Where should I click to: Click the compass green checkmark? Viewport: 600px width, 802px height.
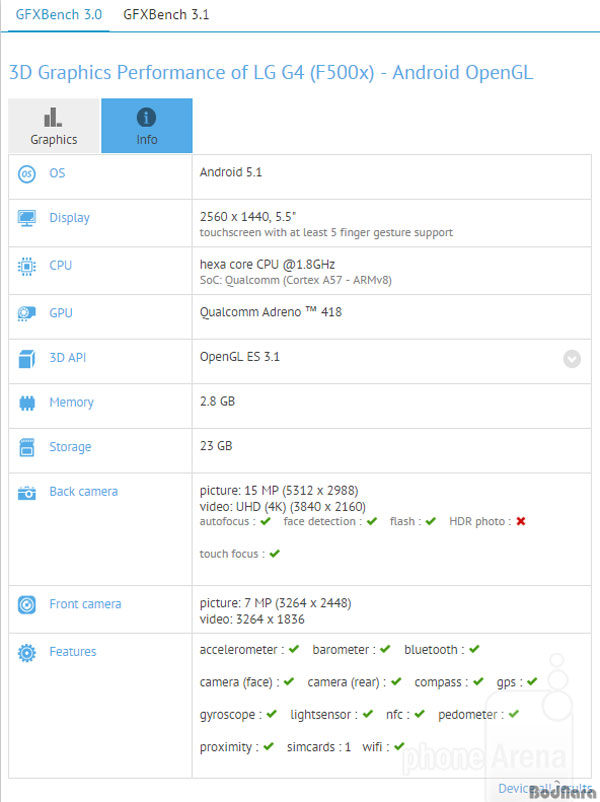[478, 681]
